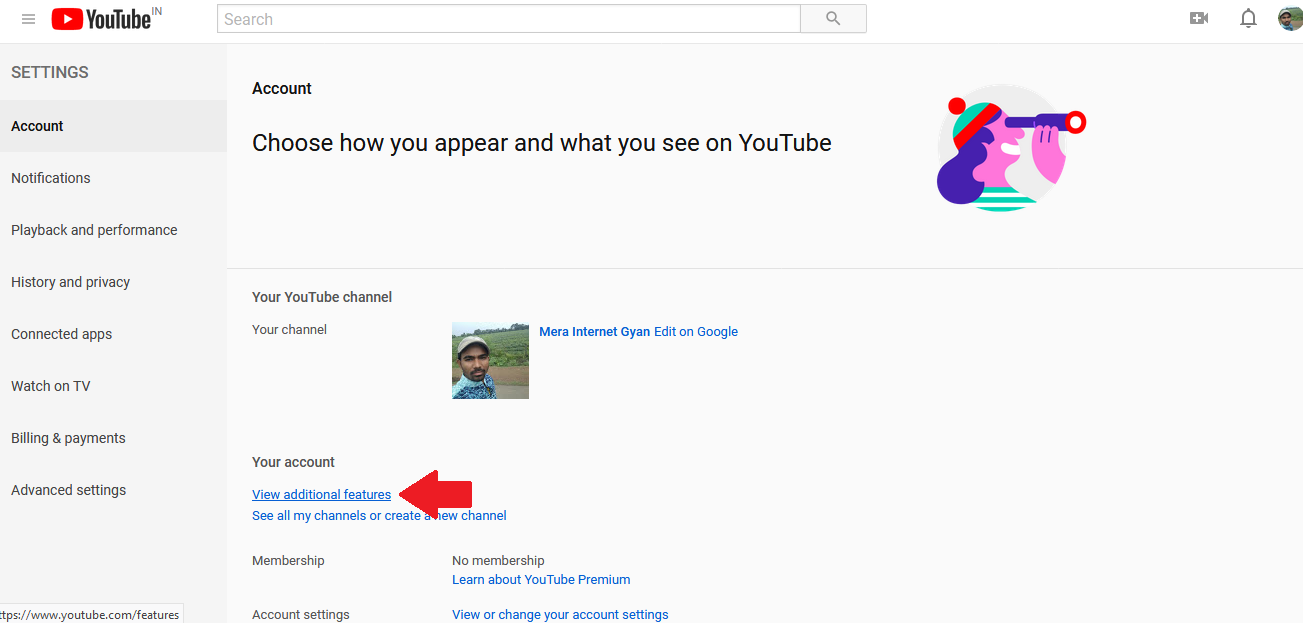Viewport: 1303px width, 623px height.
Task: Open the account avatar menu
Action: click(1290, 18)
